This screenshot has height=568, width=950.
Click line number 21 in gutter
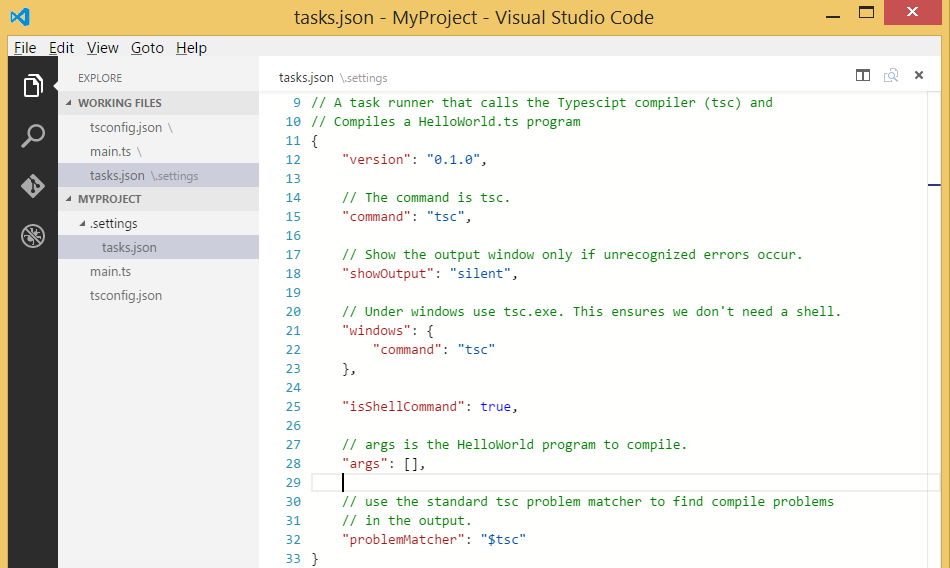tap(293, 330)
